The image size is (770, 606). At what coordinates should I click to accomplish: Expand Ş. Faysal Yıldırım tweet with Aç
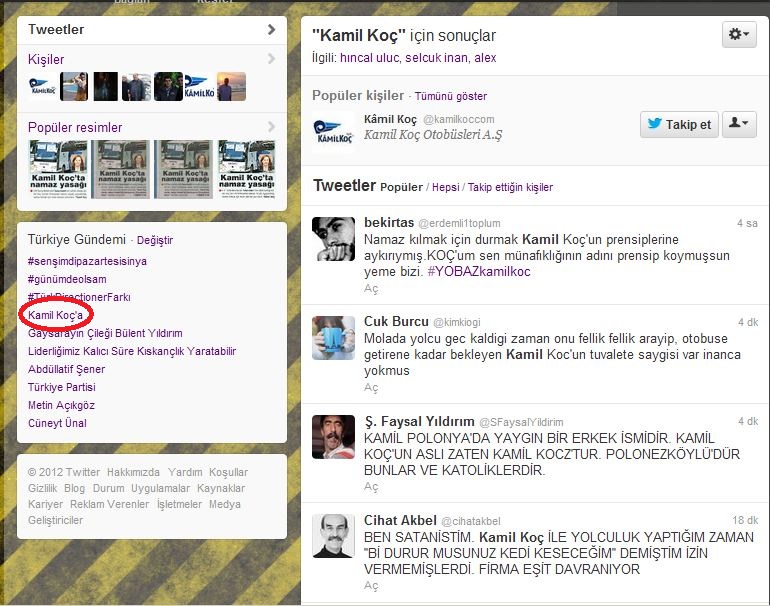pos(371,487)
